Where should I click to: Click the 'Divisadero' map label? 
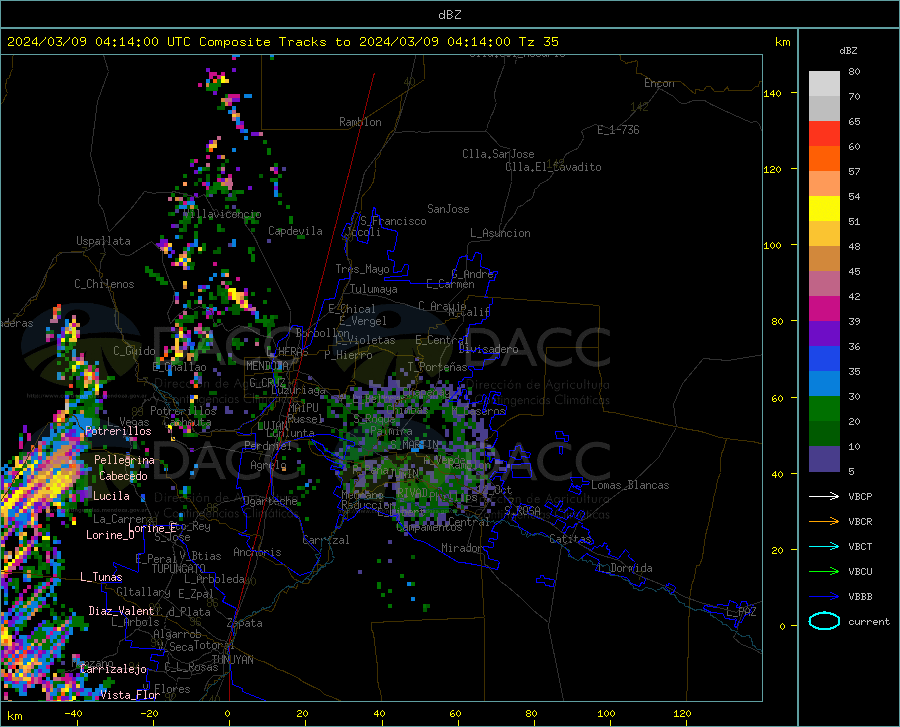488,349
